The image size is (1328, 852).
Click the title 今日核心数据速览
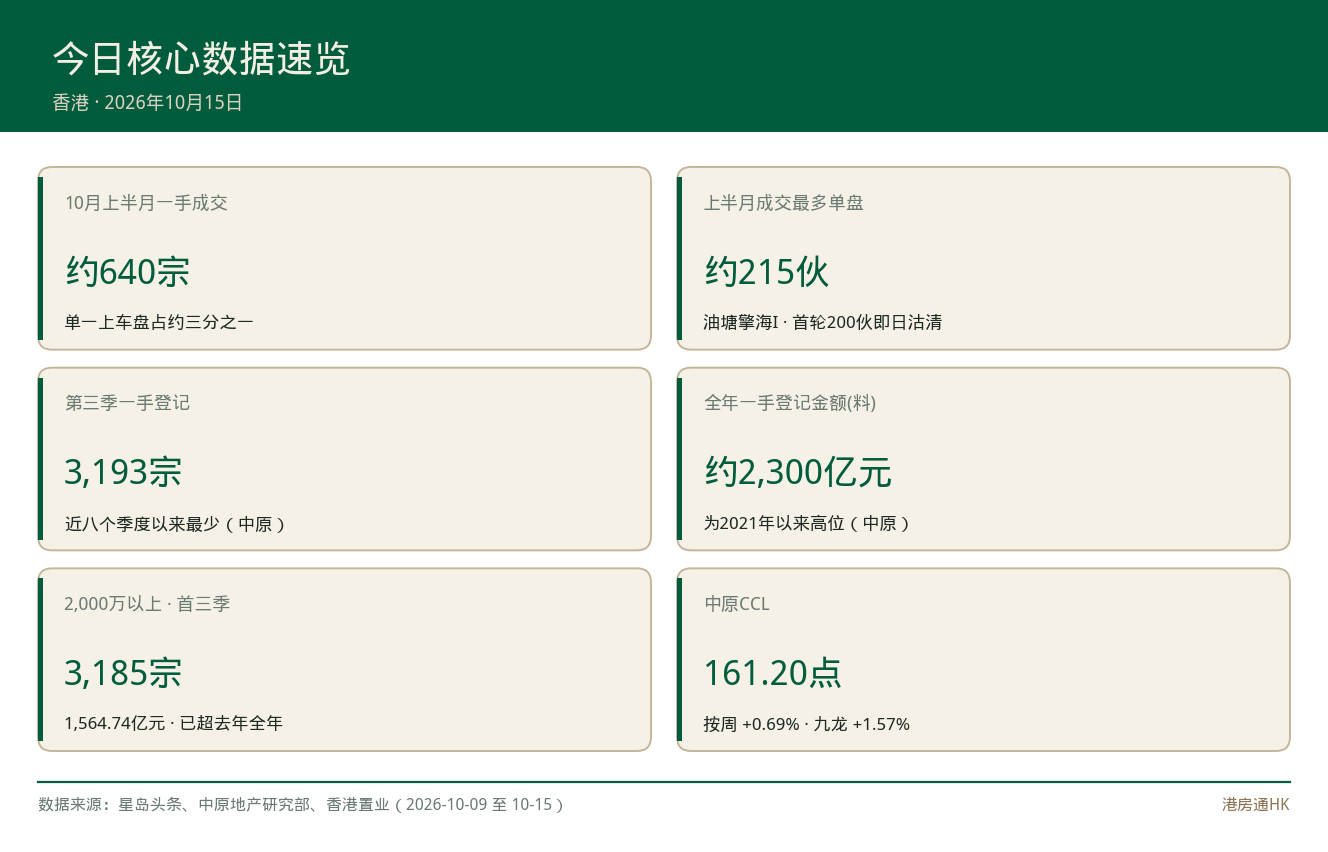[x=201, y=59]
